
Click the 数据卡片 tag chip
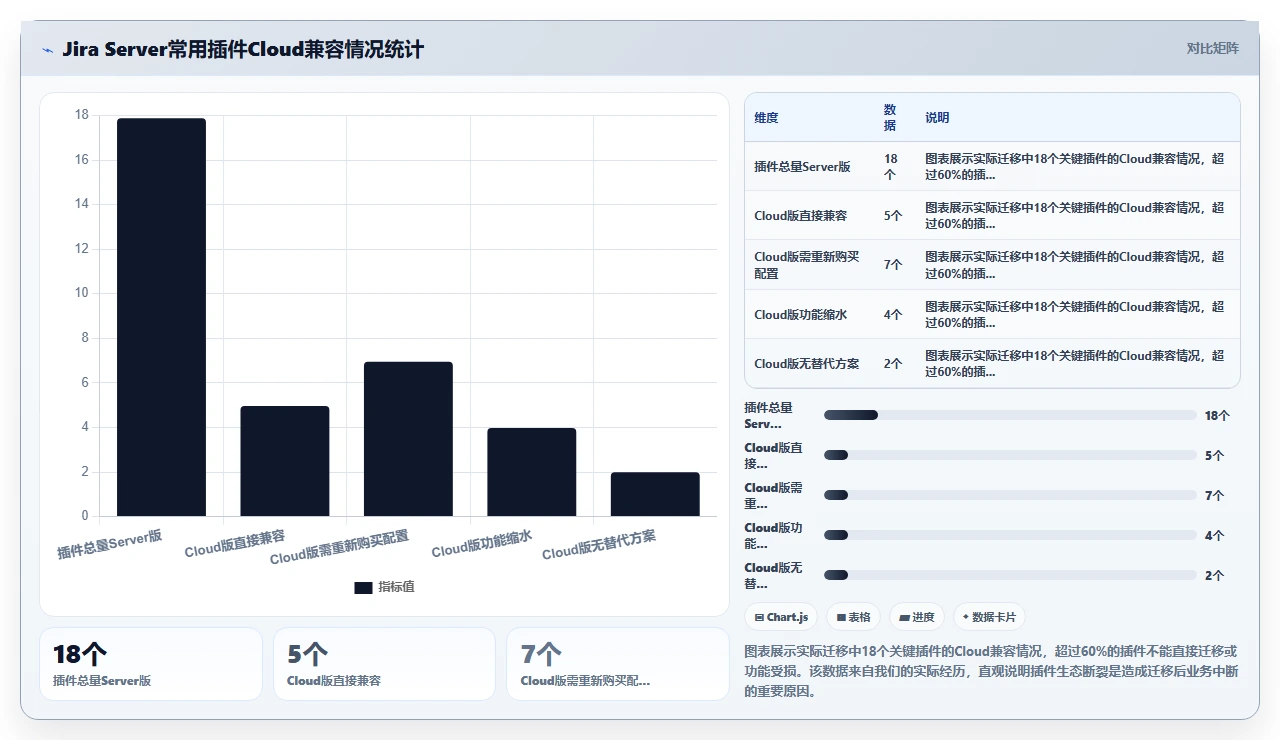coord(989,617)
